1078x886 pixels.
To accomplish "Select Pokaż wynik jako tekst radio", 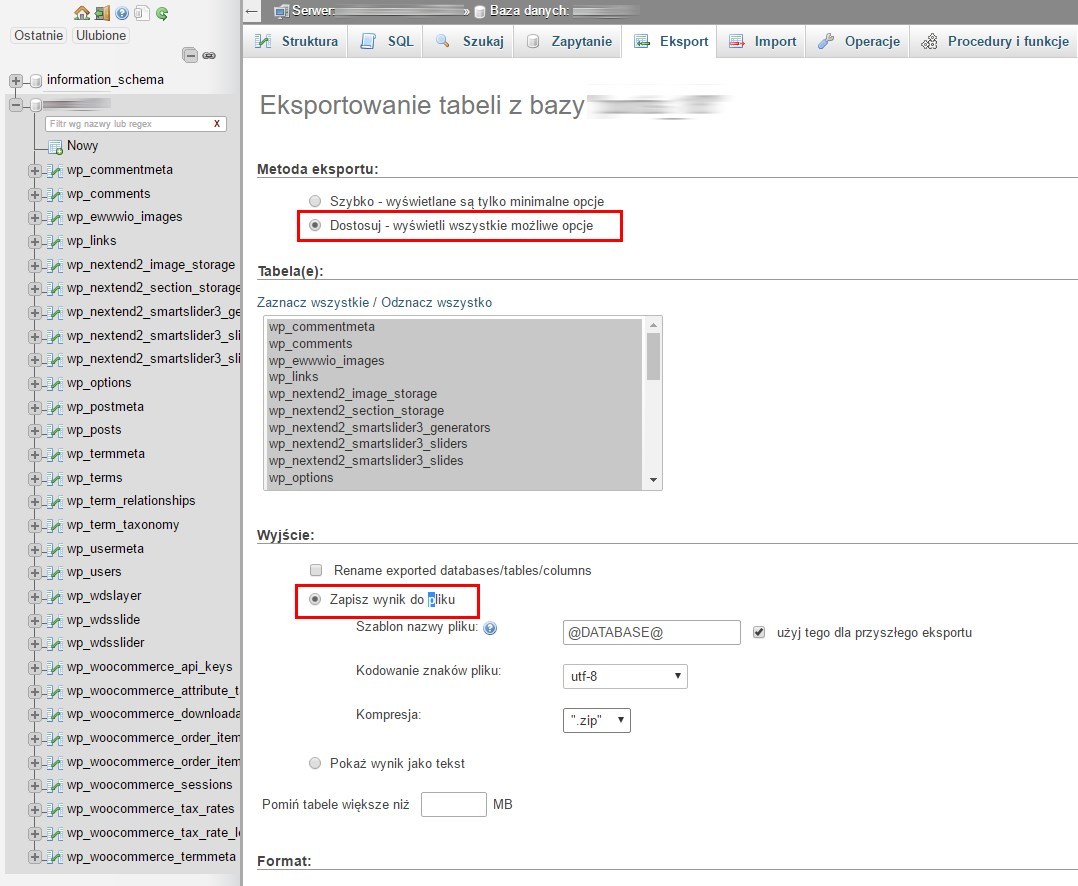I will [315, 763].
